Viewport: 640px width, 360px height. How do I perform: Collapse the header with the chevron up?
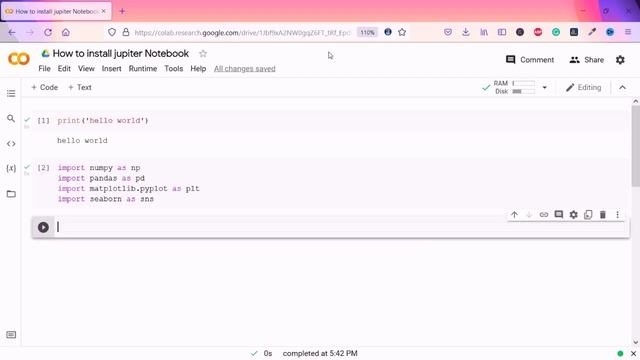point(622,87)
